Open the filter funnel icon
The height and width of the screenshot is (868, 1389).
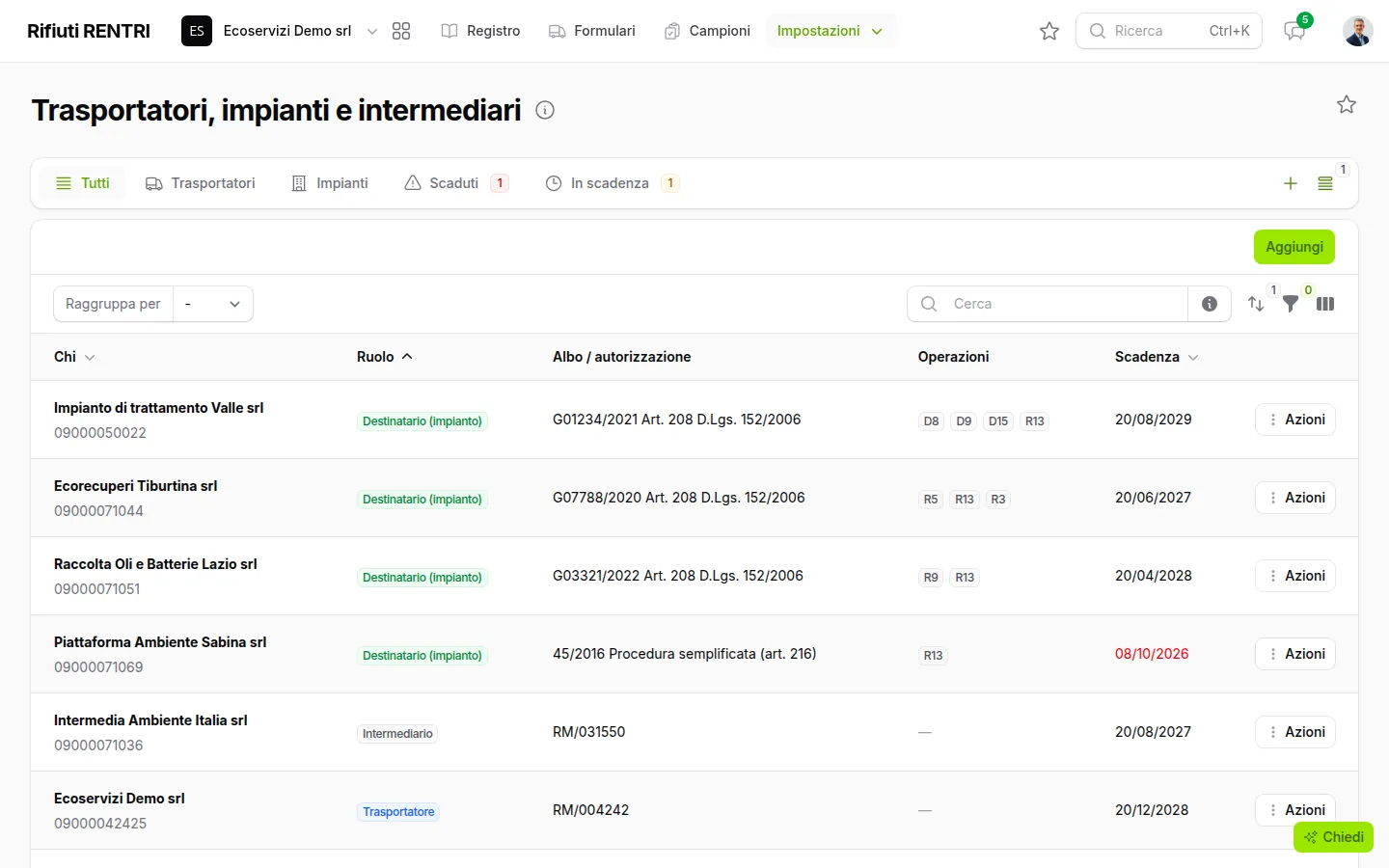(1291, 304)
